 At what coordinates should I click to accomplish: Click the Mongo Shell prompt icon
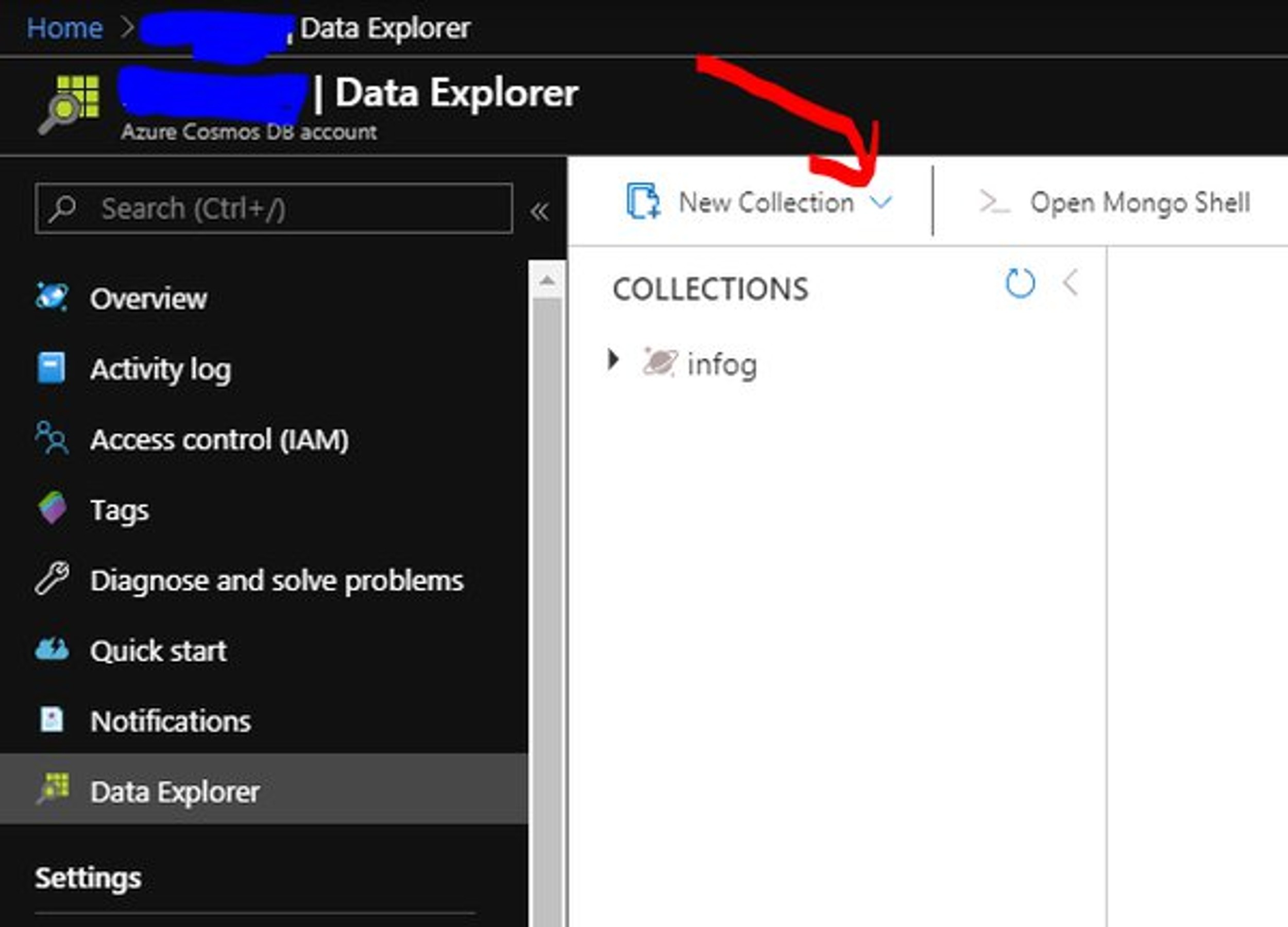tap(994, 203)
